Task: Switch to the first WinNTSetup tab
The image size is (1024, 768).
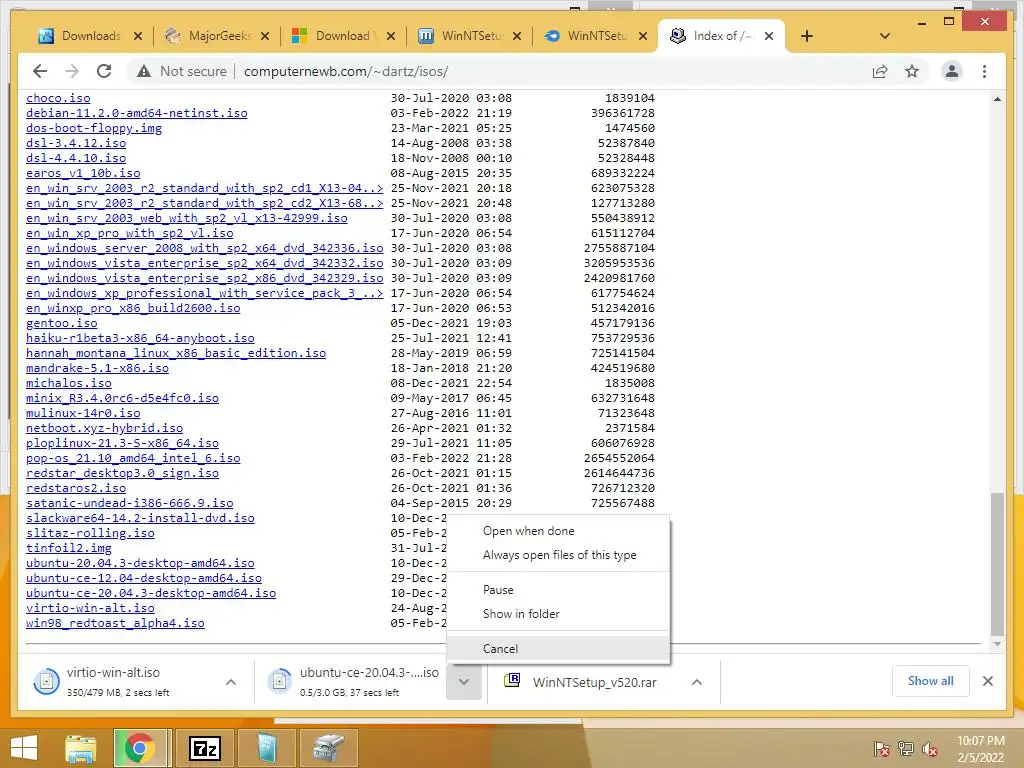Action: pyautogui.click(x=470, y=36)
